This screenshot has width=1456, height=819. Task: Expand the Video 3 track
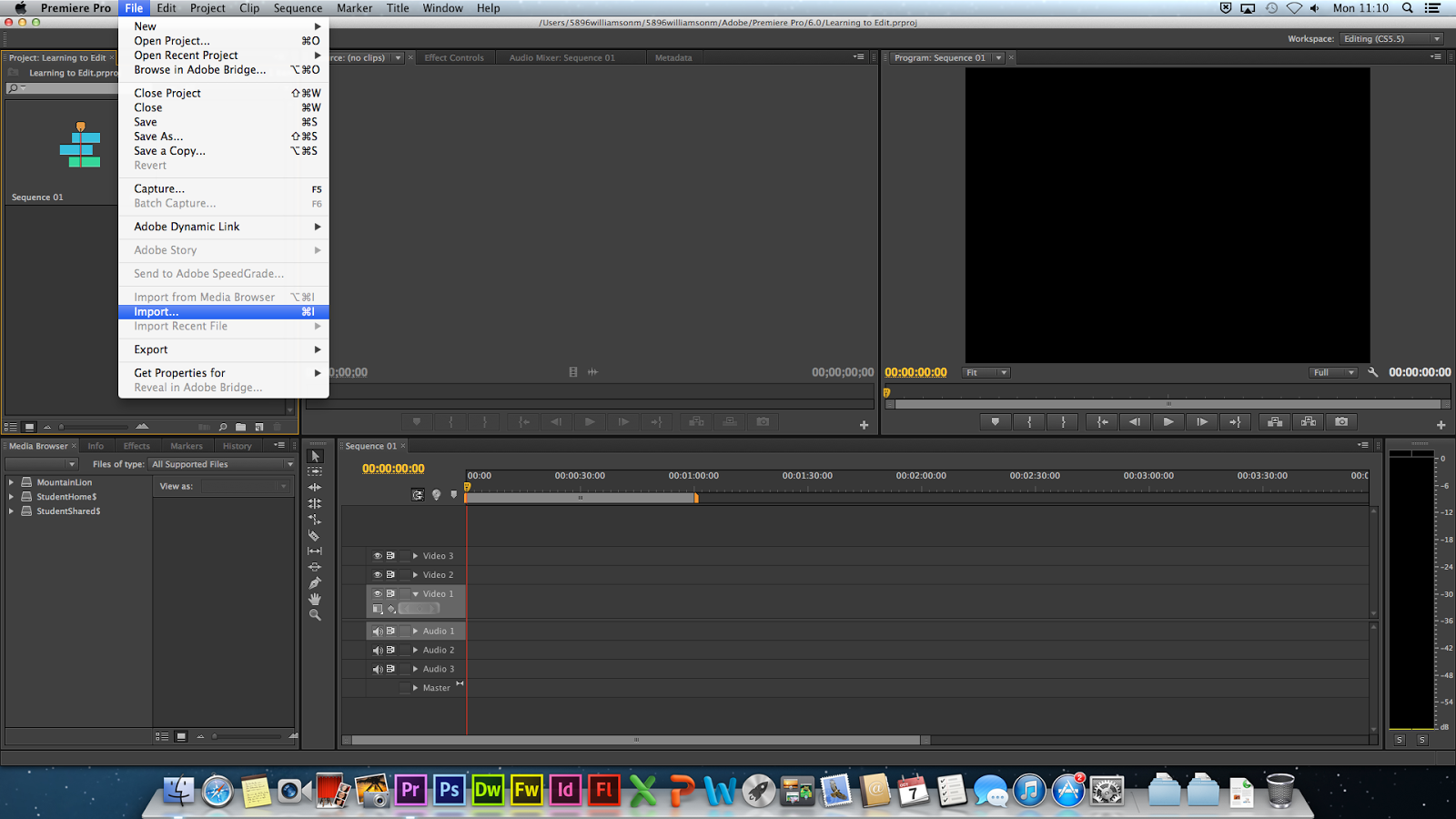(x=416, y=556)
